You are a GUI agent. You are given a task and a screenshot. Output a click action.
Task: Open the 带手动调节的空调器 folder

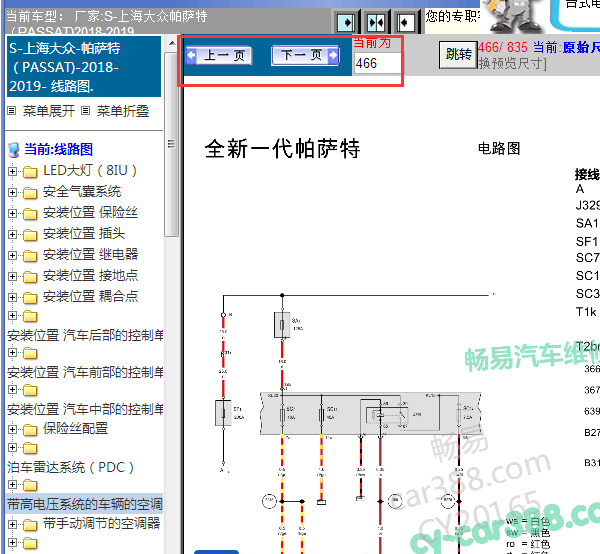[x=101, y=523]
